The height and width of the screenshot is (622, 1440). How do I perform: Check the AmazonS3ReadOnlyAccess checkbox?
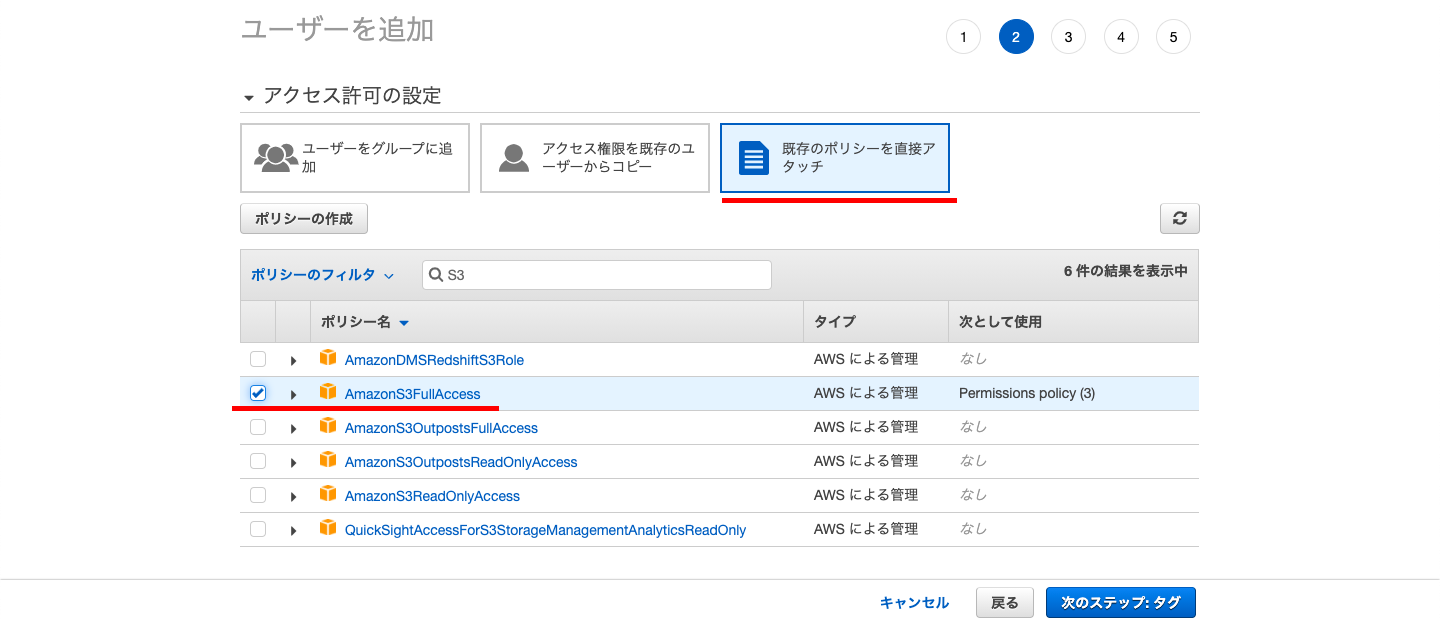[258, 495]
